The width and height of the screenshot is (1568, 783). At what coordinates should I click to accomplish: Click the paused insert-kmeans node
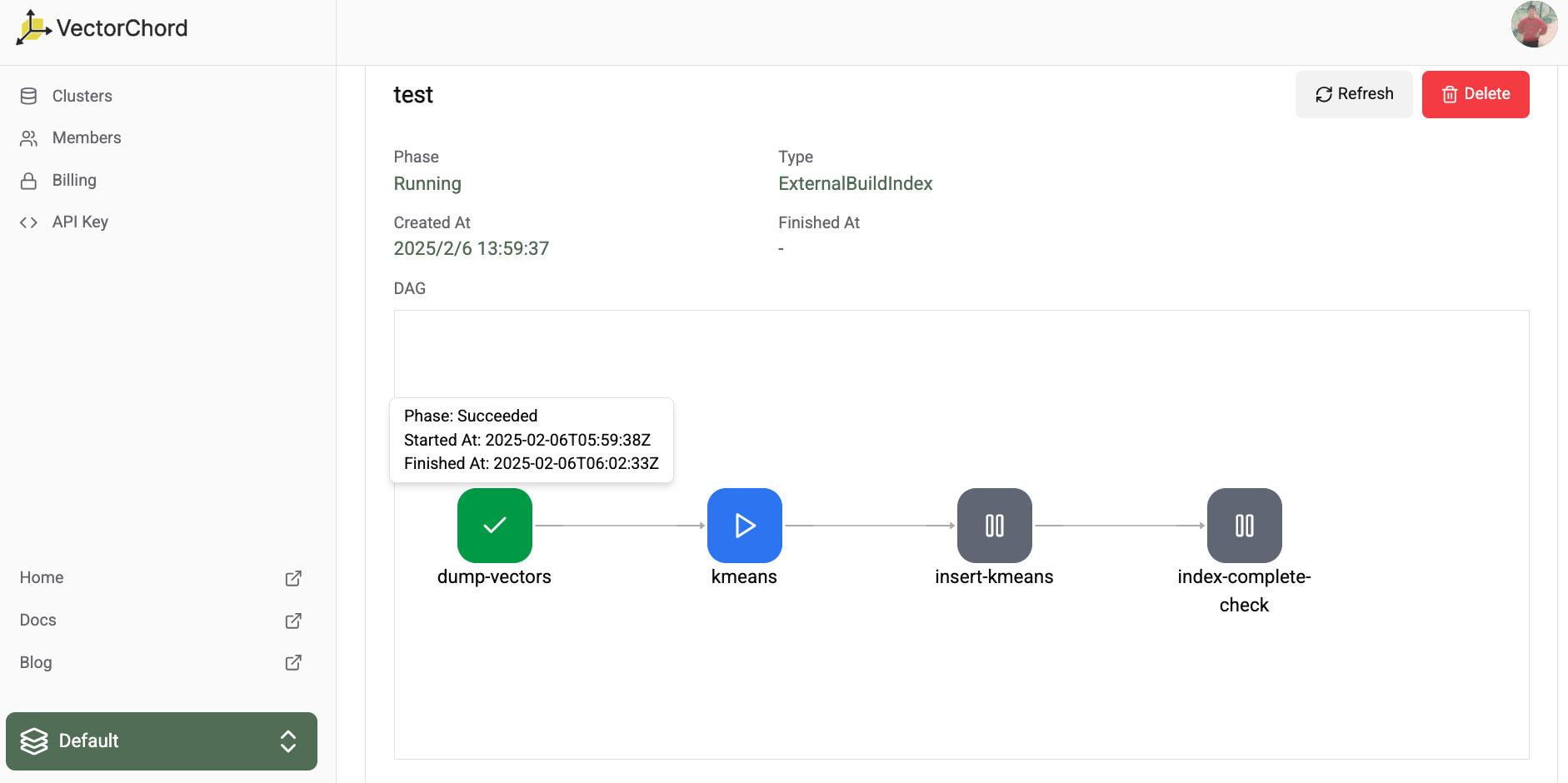[x=994, y=526]
